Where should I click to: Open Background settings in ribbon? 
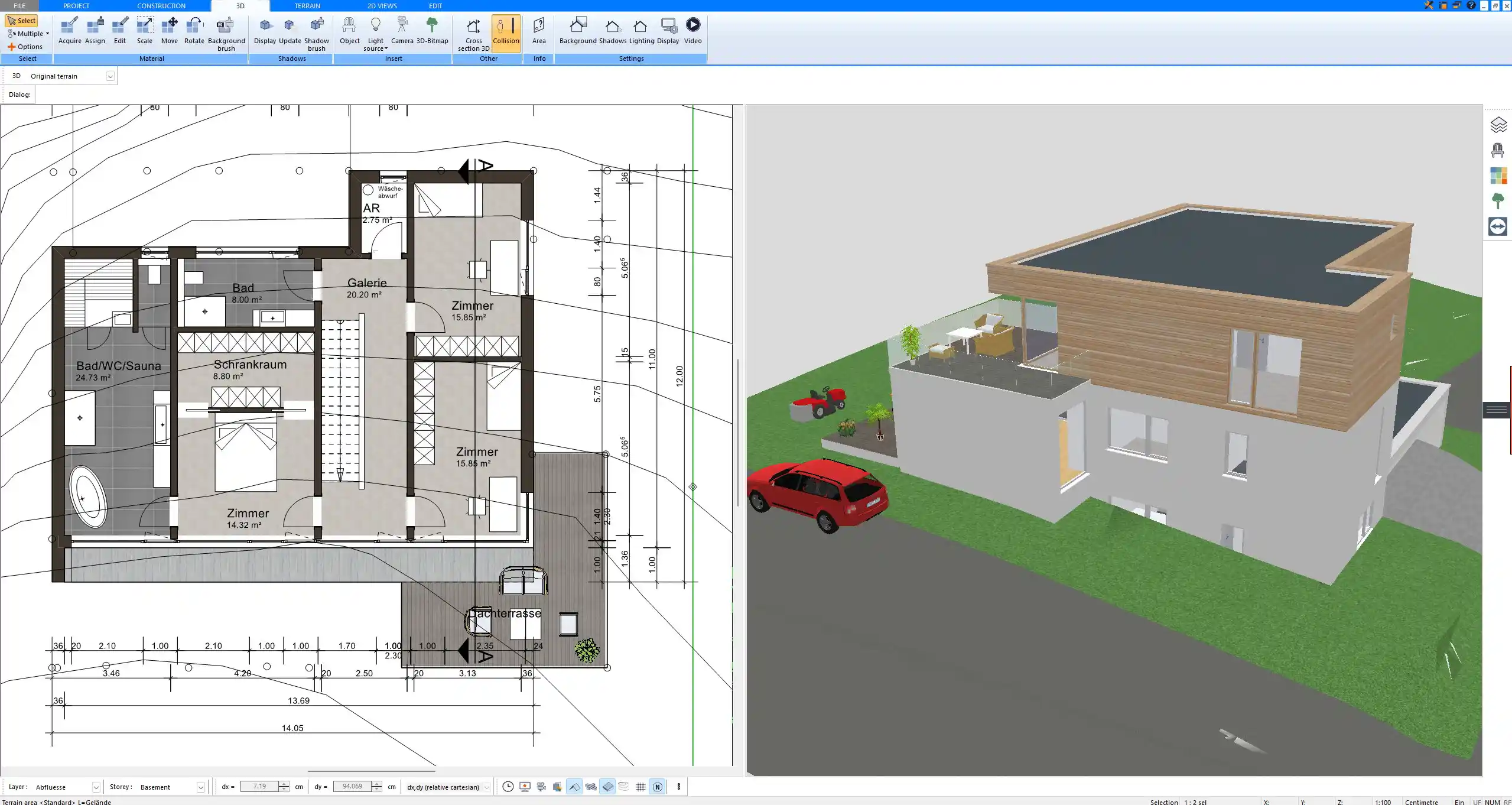(x=578, y=31)
